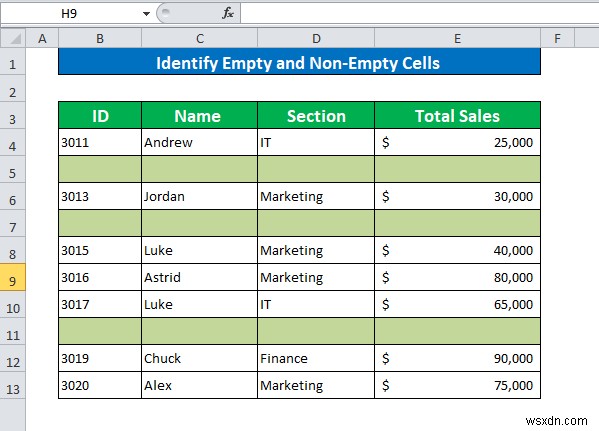Click inside the formula bar field
This screenshot has height=431, width=599.
419,13
